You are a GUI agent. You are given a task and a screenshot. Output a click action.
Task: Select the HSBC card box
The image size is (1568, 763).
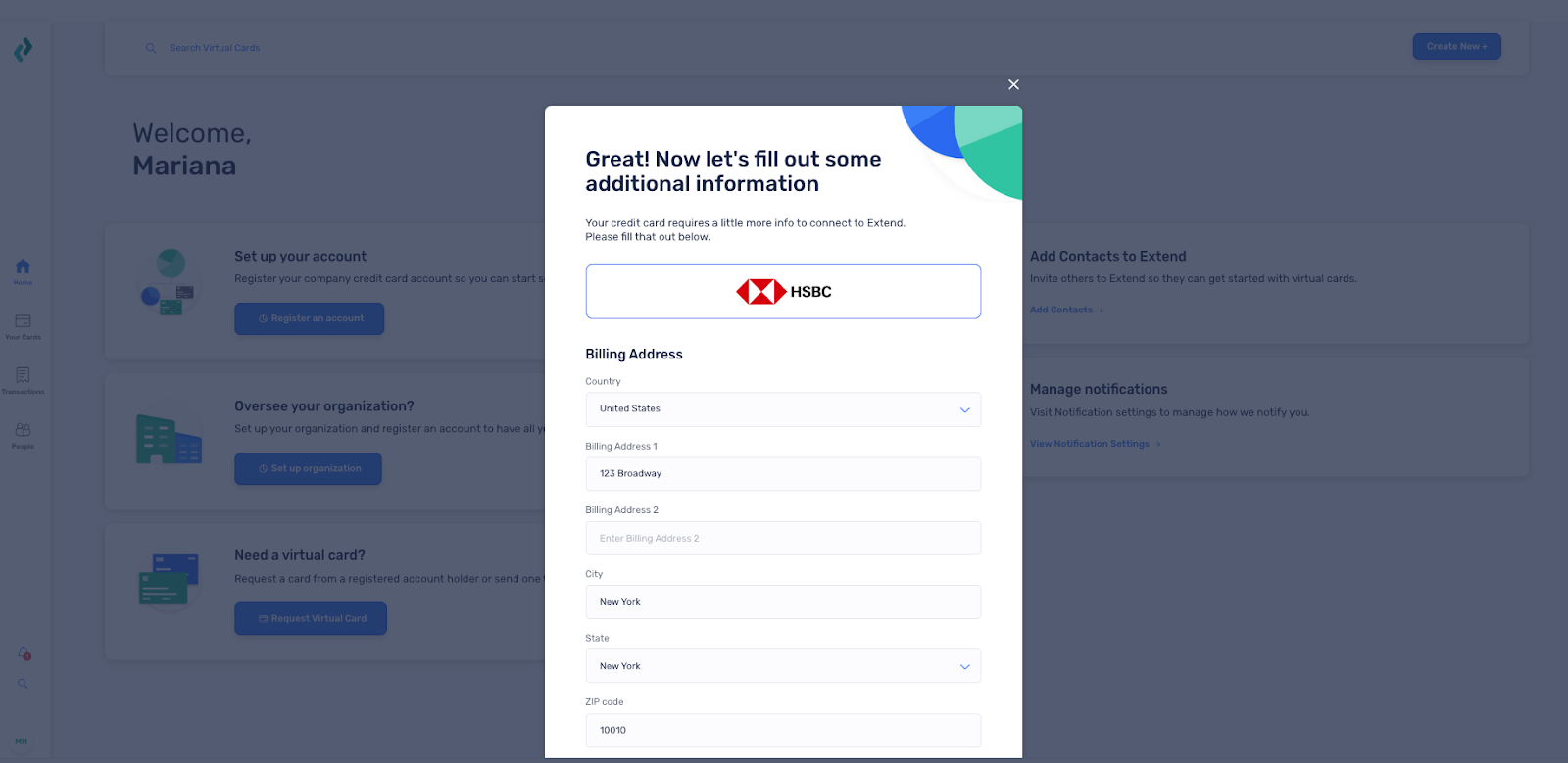783,291
